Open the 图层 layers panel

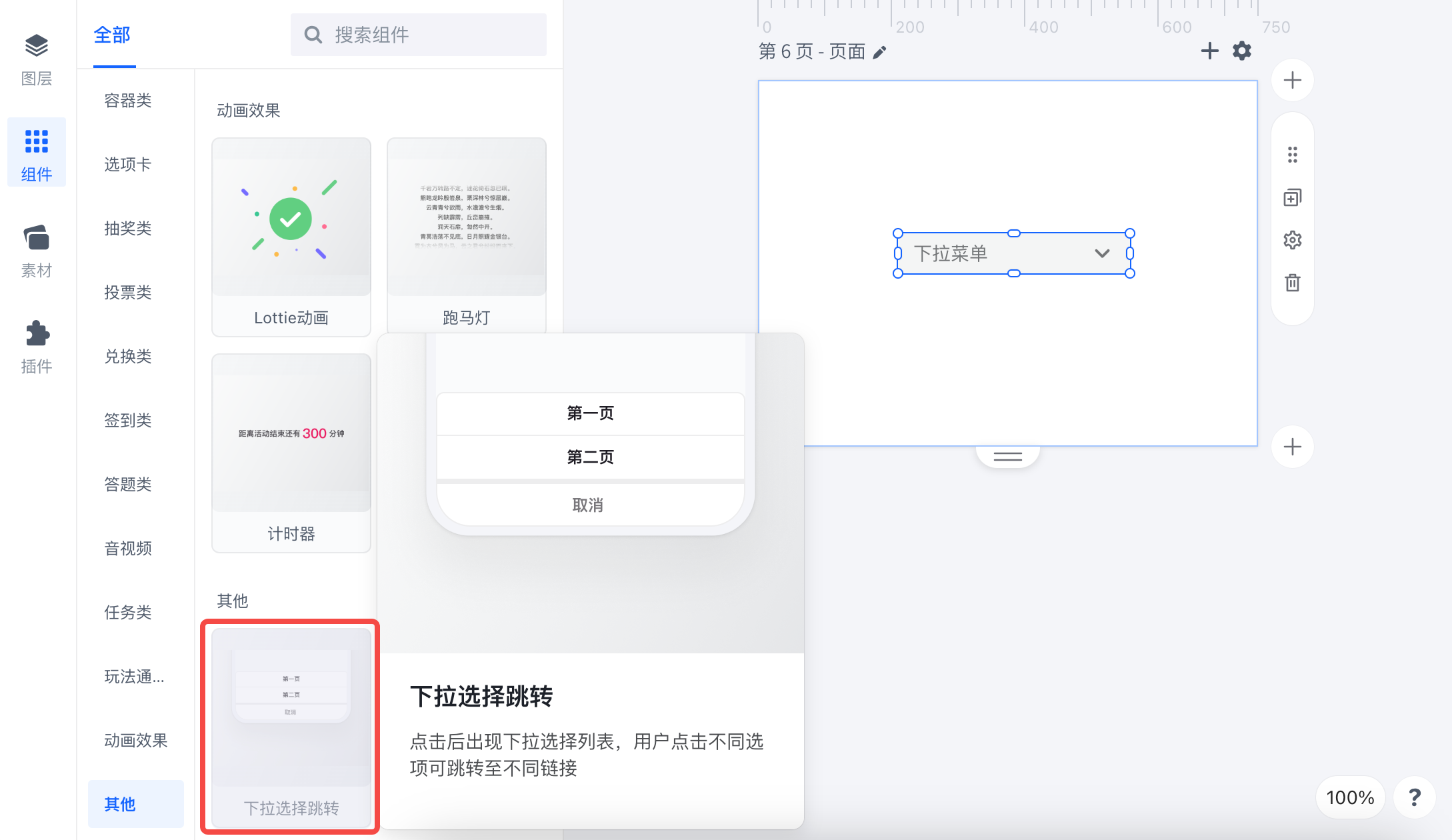coord(37,60)
